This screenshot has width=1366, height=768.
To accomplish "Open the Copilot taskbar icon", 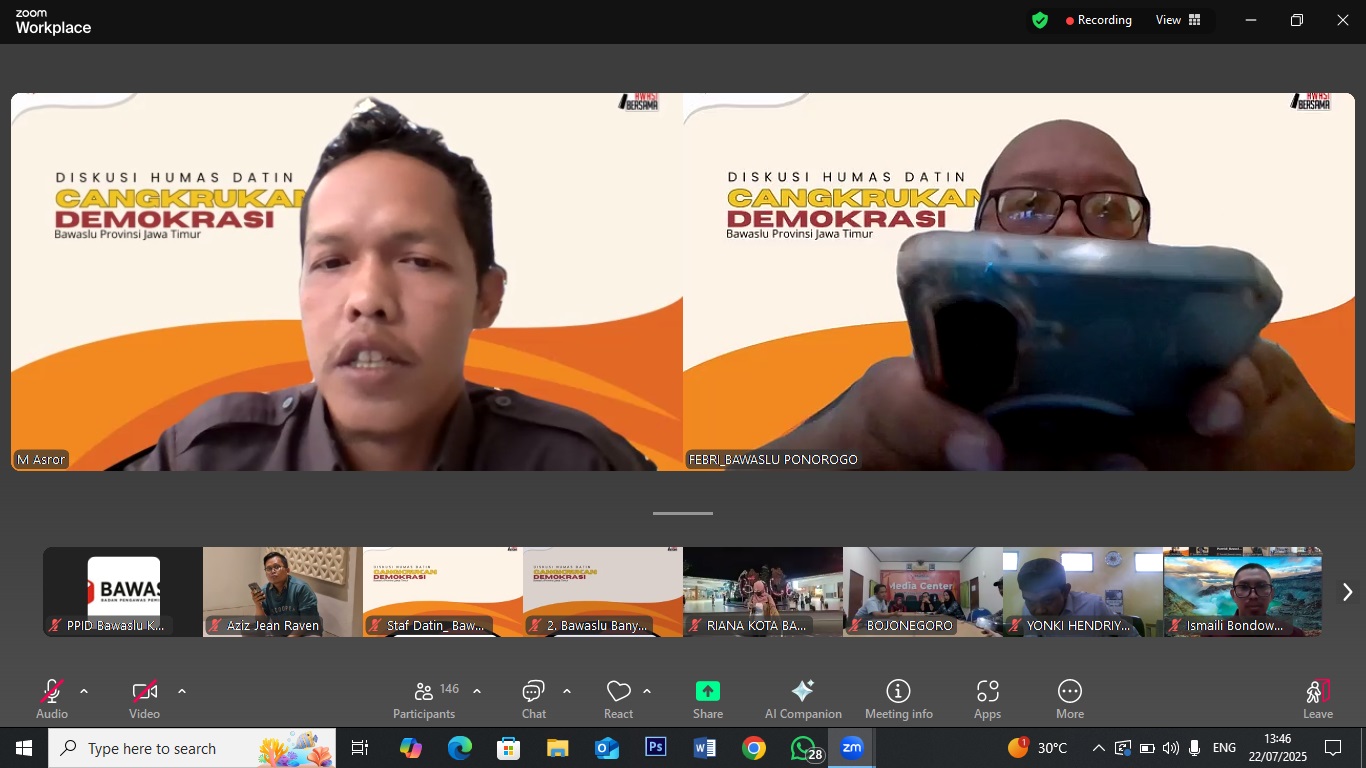I will pyautogui.click(x=411, y=748).
